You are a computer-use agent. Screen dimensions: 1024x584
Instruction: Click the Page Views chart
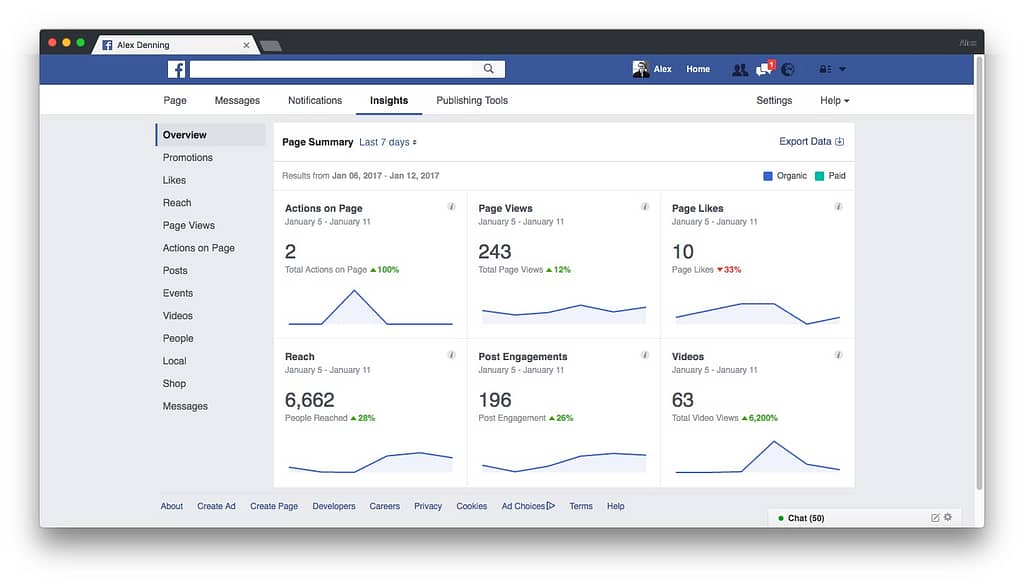click(x=564, y=314)
